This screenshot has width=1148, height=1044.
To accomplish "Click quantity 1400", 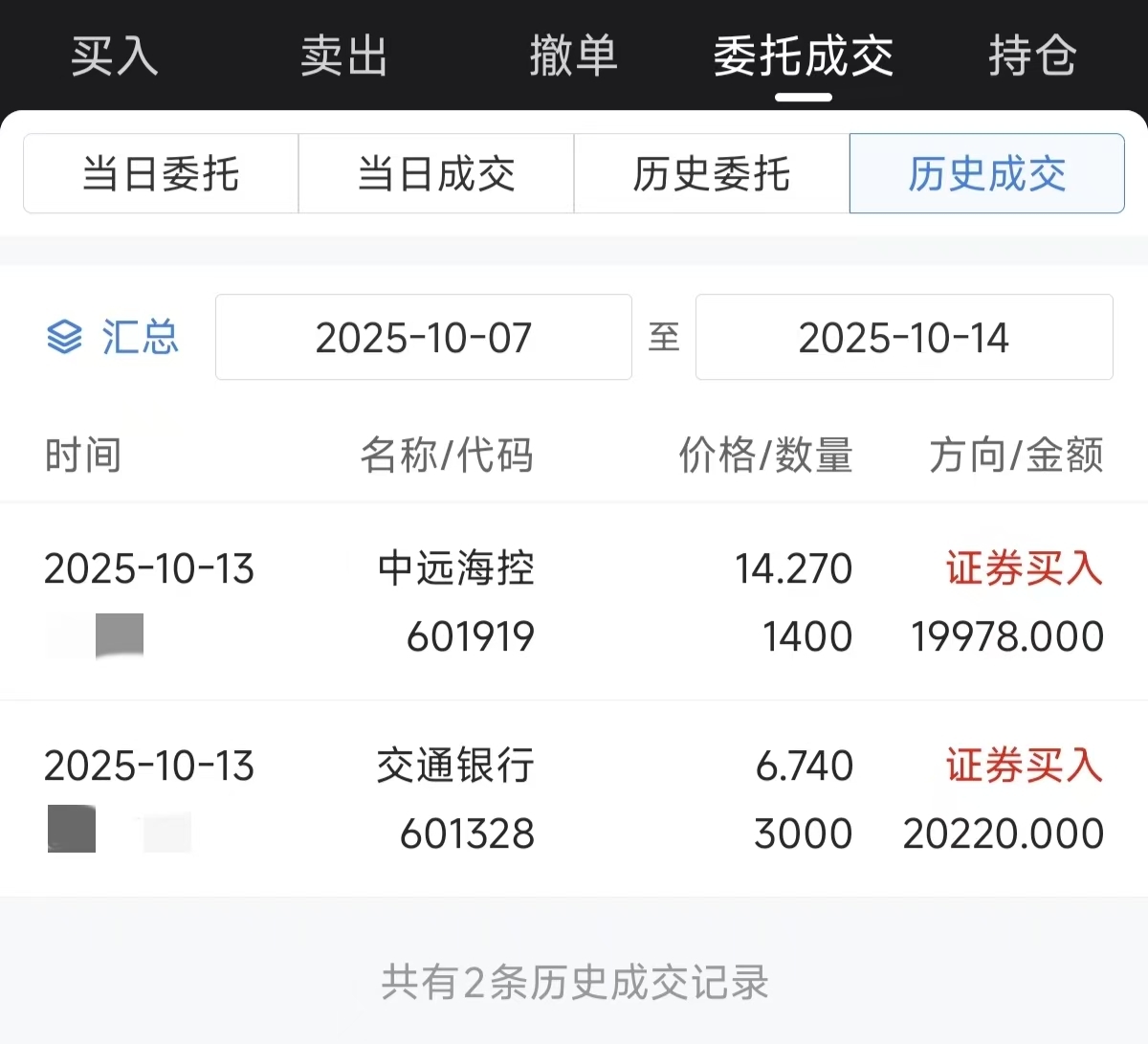I will (x=807, y=636).
